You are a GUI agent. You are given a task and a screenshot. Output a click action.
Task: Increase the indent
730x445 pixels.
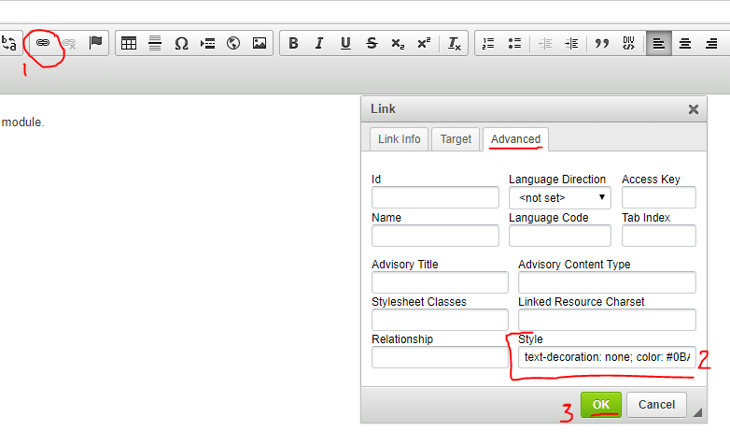pyautogui.click(x=571, y=44)
